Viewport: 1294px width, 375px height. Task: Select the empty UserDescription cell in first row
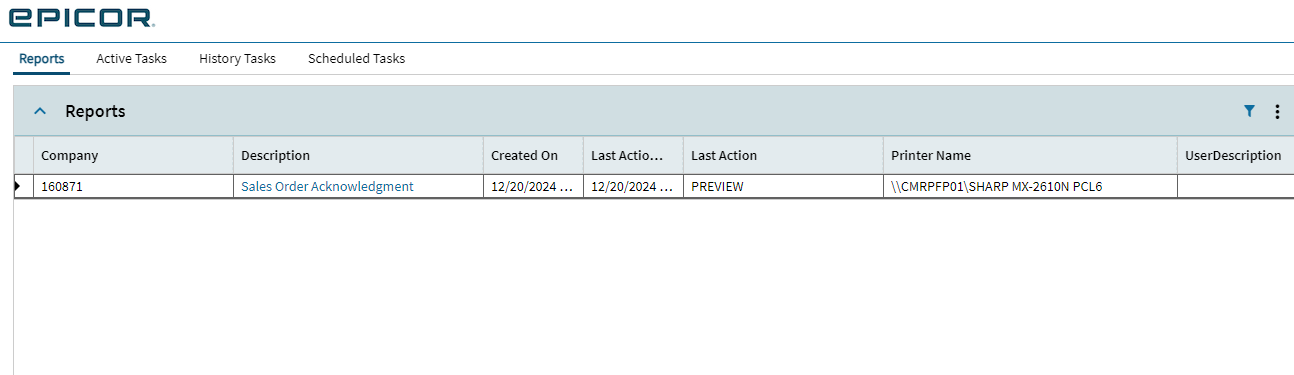1235,186
